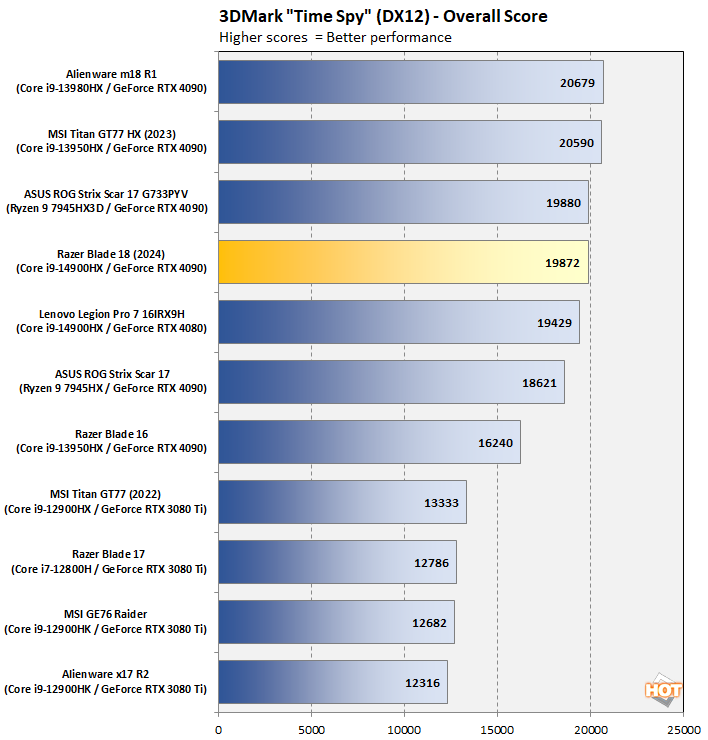
Task: Select the 'MSI Titan GT77 HX (2023)' label
Action: point(112,134)
